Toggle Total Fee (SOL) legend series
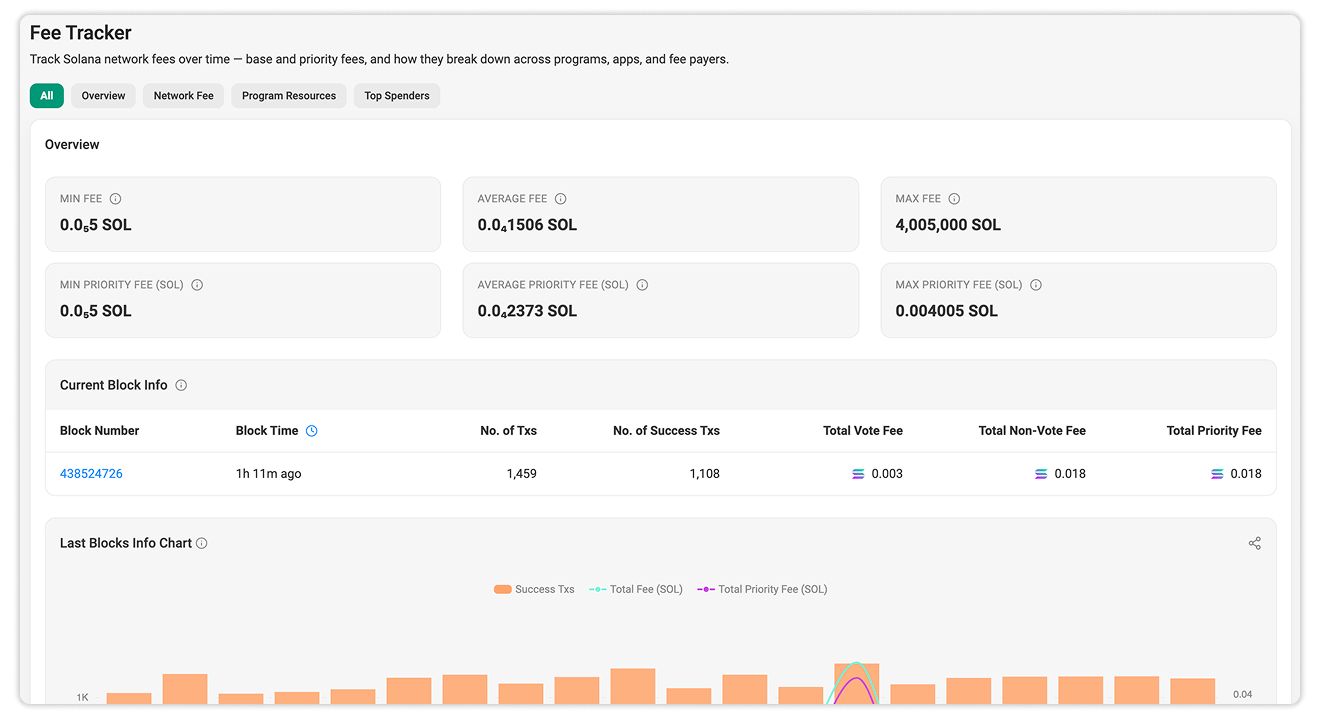This screenshot has width=1320, height=719. 636,589
